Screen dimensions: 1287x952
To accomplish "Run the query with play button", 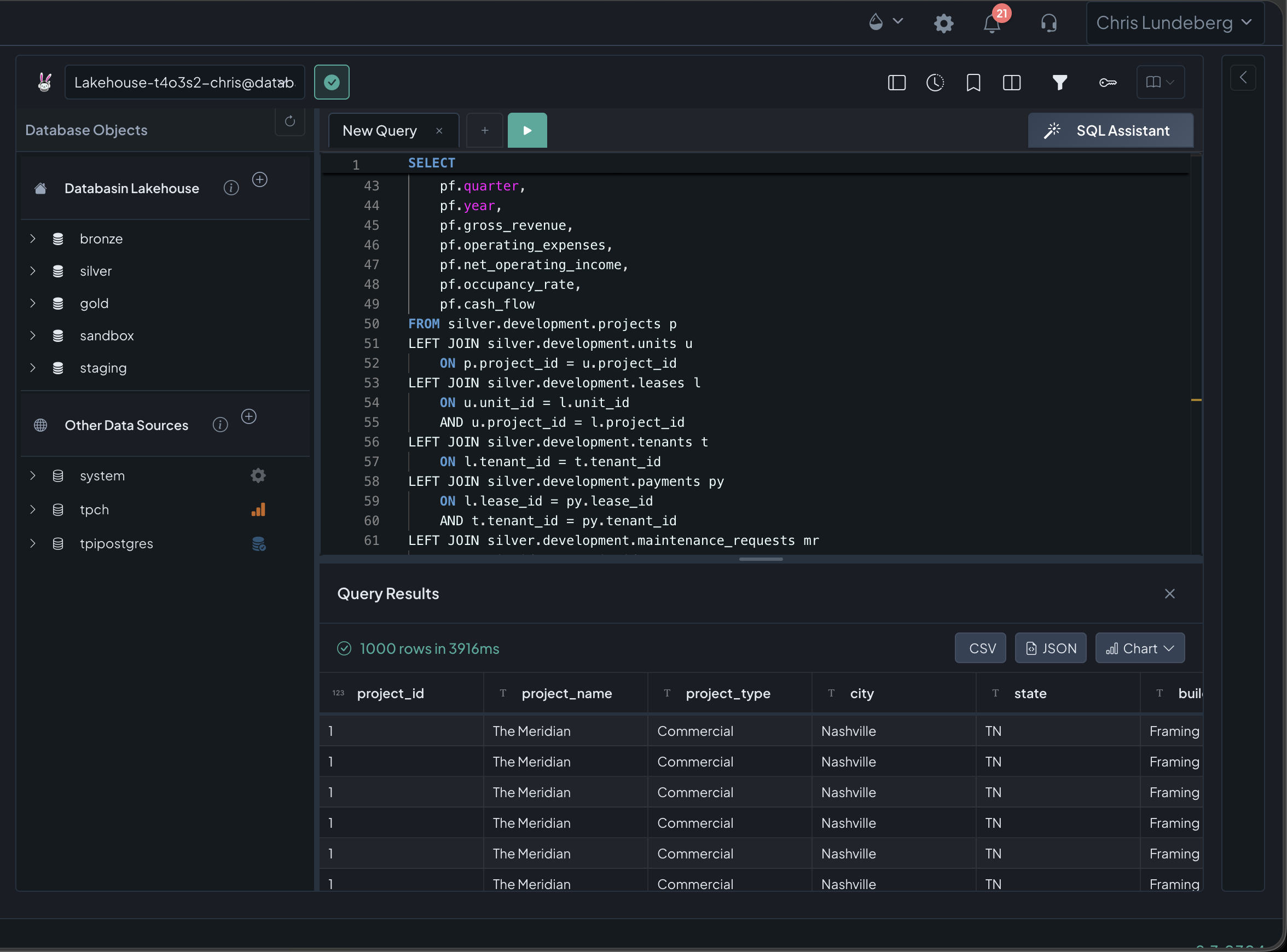I will (x=527, y=131).
